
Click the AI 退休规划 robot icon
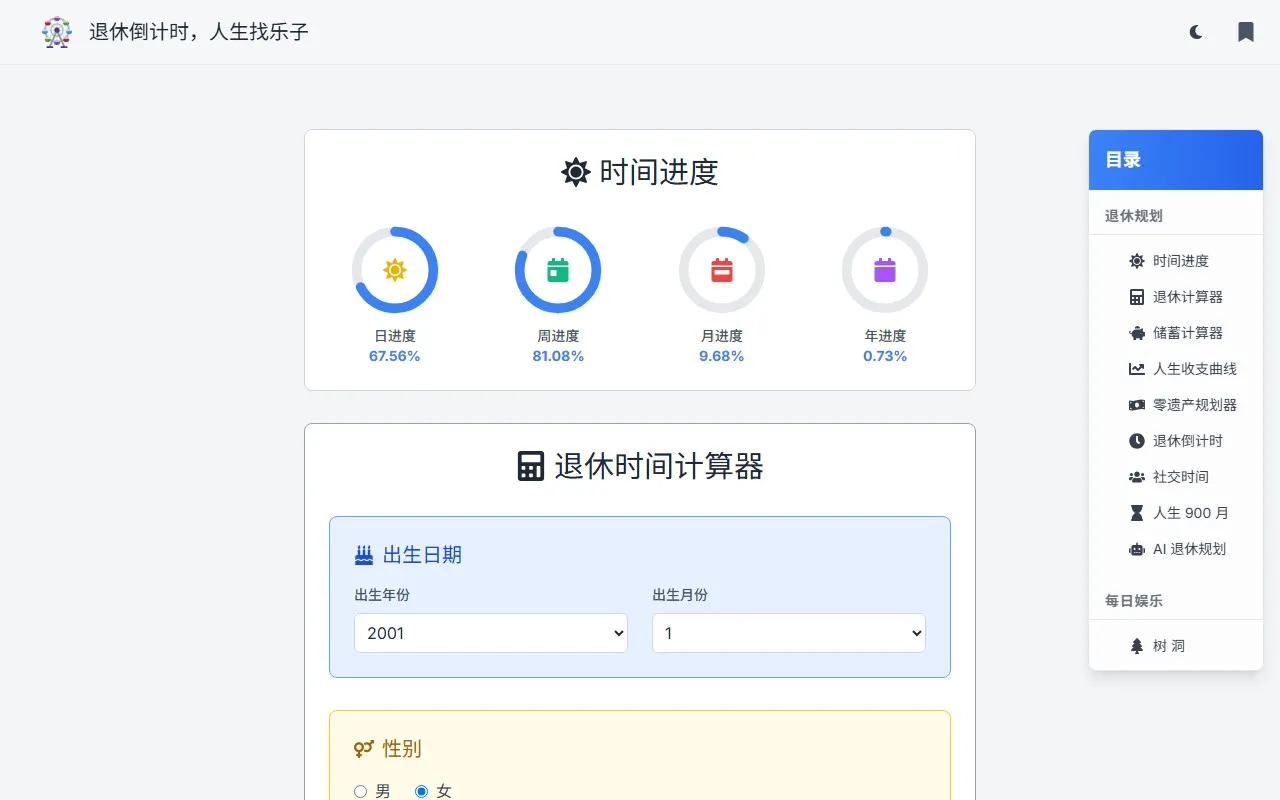coord(1136,549)
